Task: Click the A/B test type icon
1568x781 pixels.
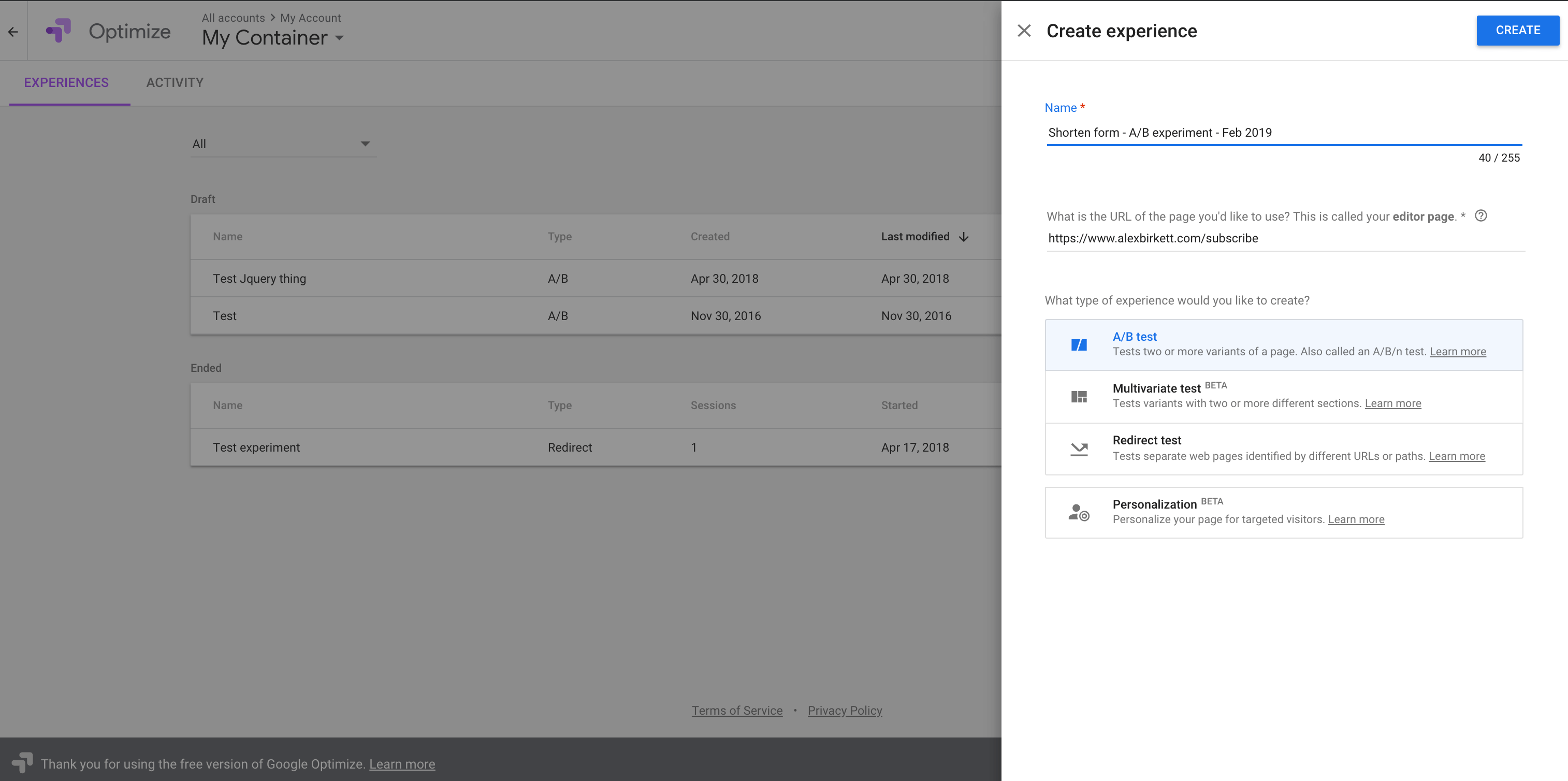Action: [x=1079, y=344]
